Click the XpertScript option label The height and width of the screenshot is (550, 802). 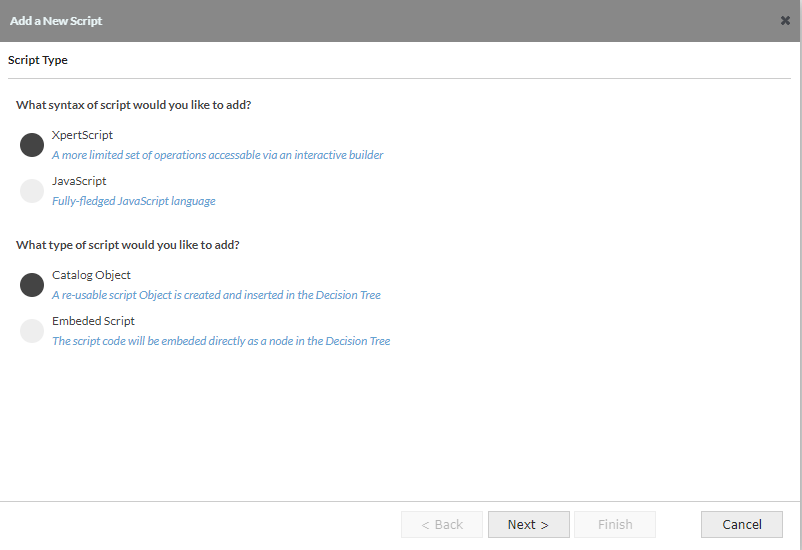tap(82, 135)
